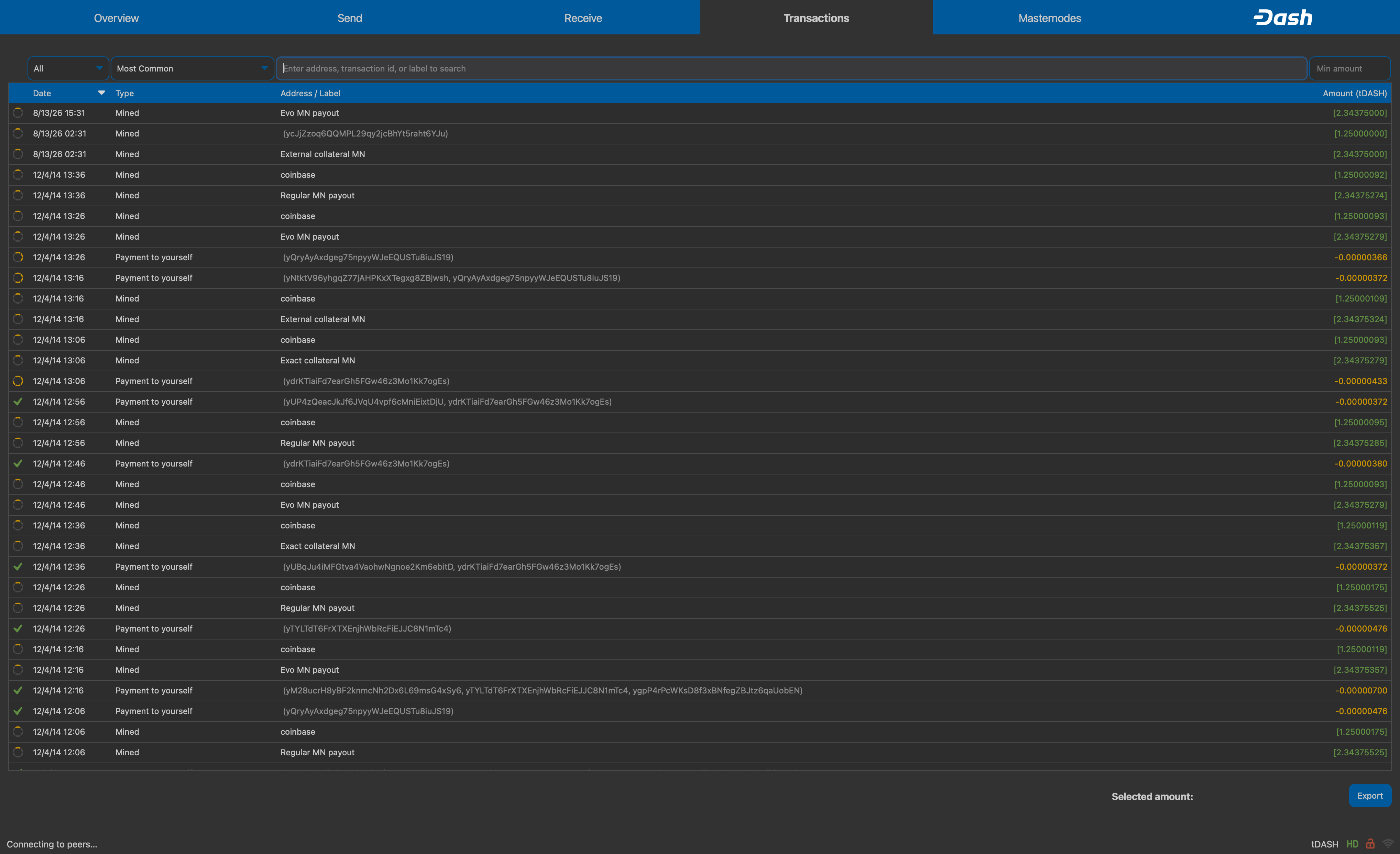Open the Send tab
Viewport: 1400px width, 854px height.
pos(350,18)
